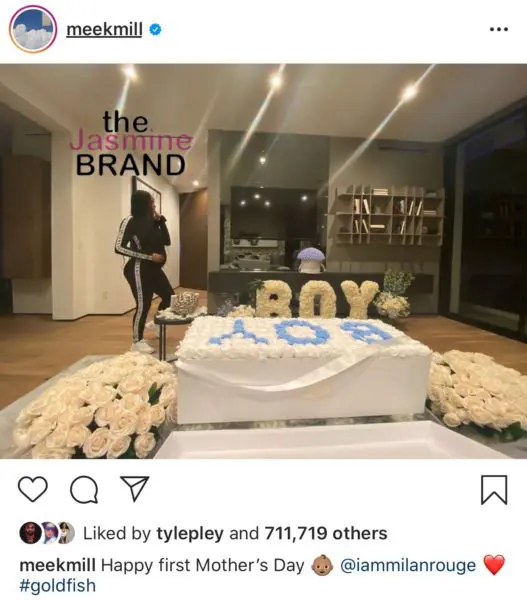Tap the heart like icon

33,489
